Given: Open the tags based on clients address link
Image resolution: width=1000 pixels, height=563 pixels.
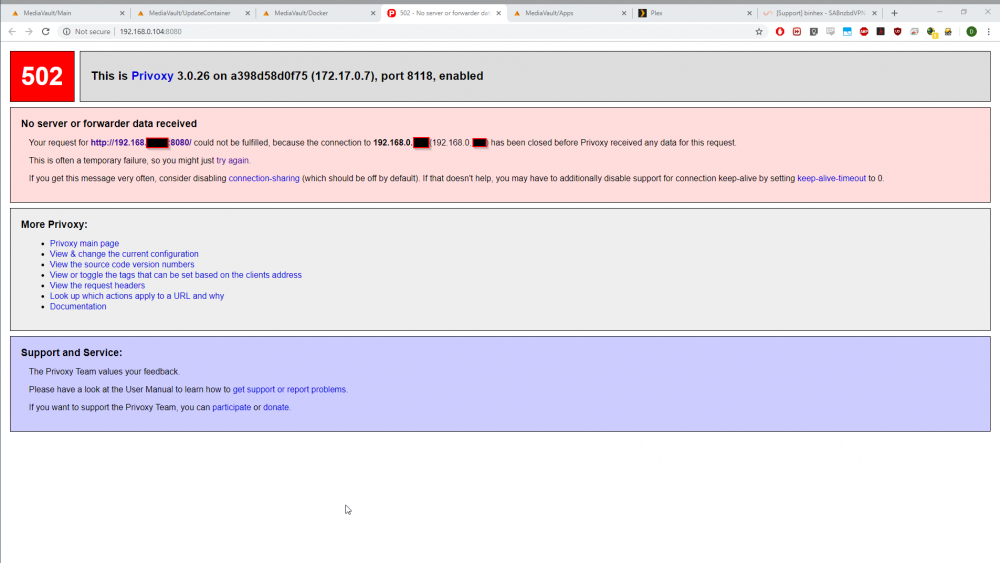Looking at the screenshot, I should tap(175, 275).
